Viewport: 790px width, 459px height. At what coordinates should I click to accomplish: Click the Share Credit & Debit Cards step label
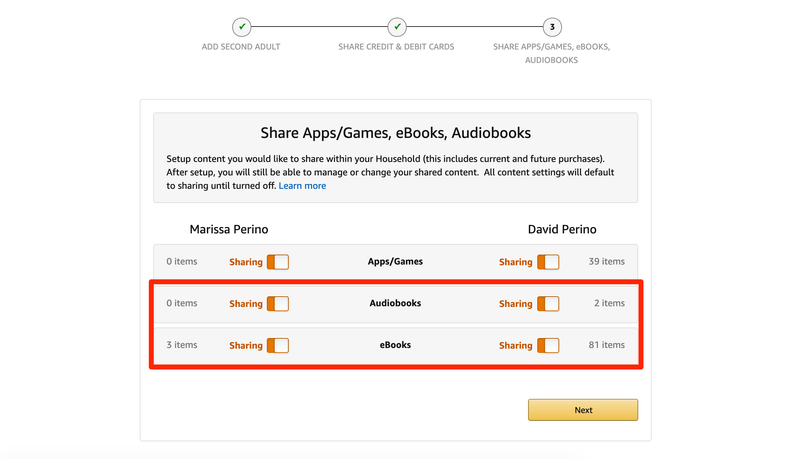(396, 47)
